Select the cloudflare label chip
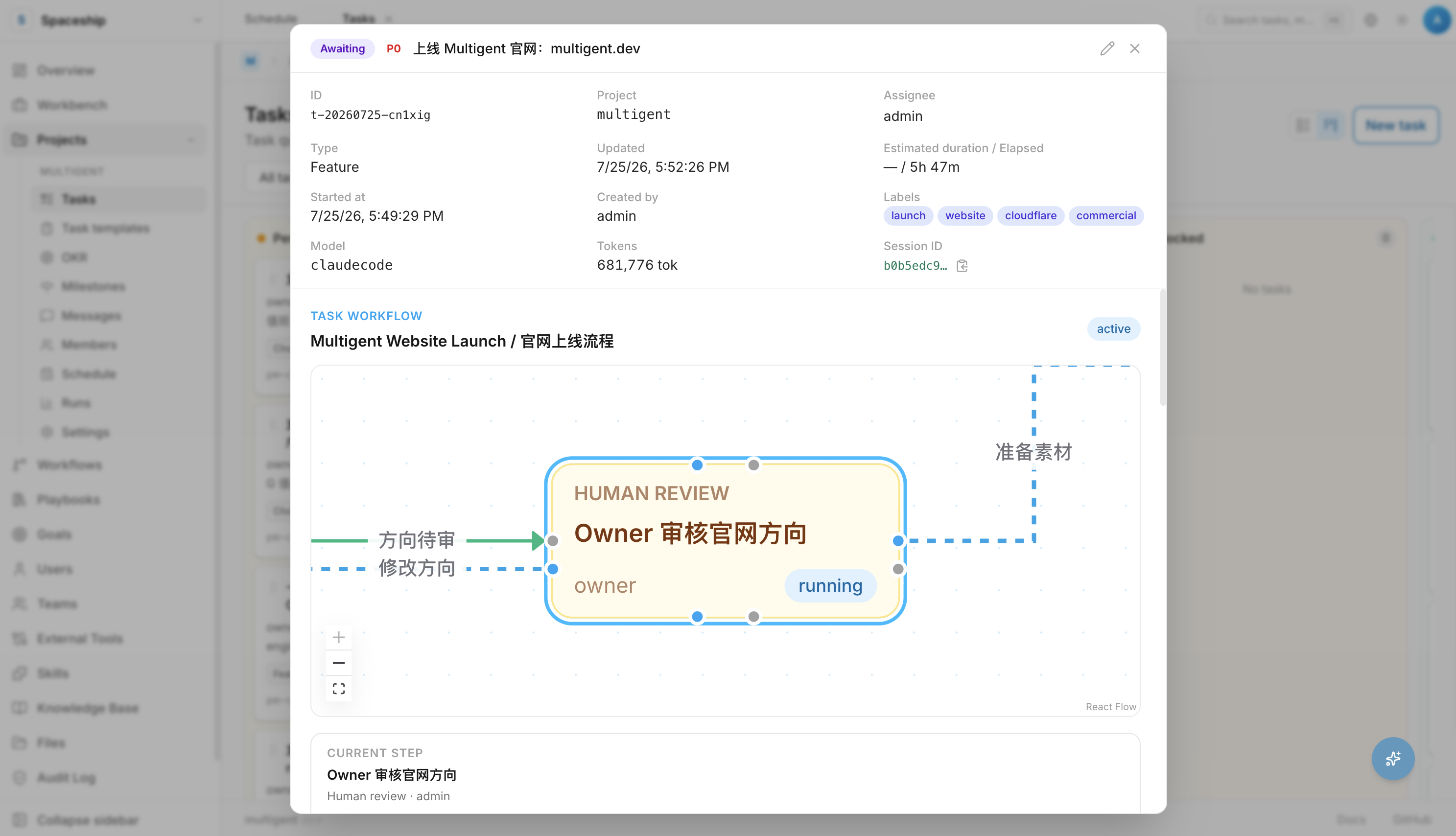Image resolution: width=1456 pixels, height=836 pixels. pyautogui.click(x=1031, y=216)
